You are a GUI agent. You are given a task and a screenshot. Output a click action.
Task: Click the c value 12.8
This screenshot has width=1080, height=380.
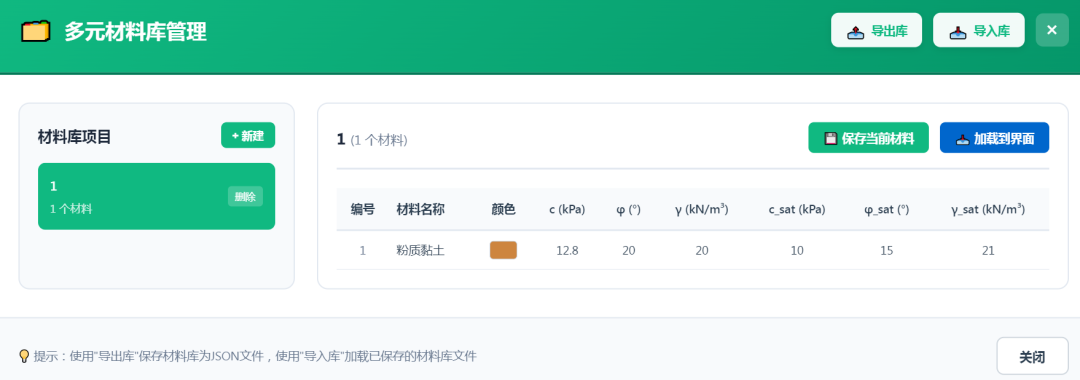(x=567, y=250)
